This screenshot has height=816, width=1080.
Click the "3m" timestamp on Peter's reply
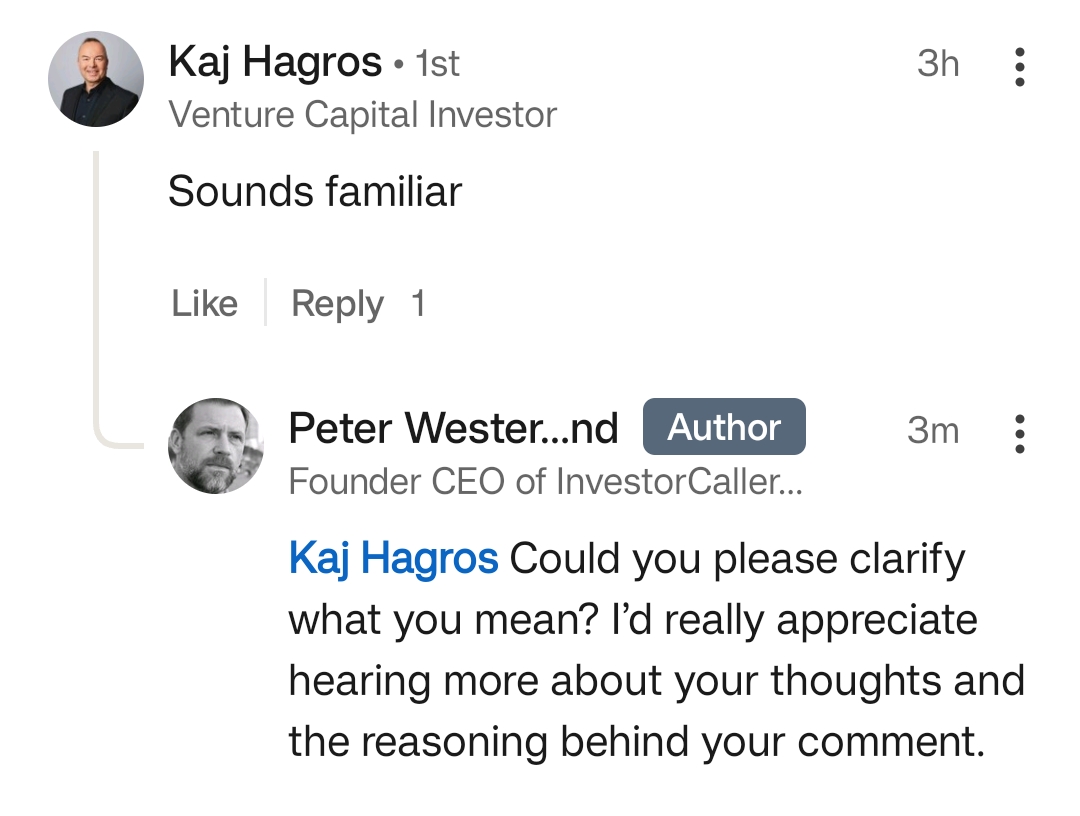pos(932,431)
